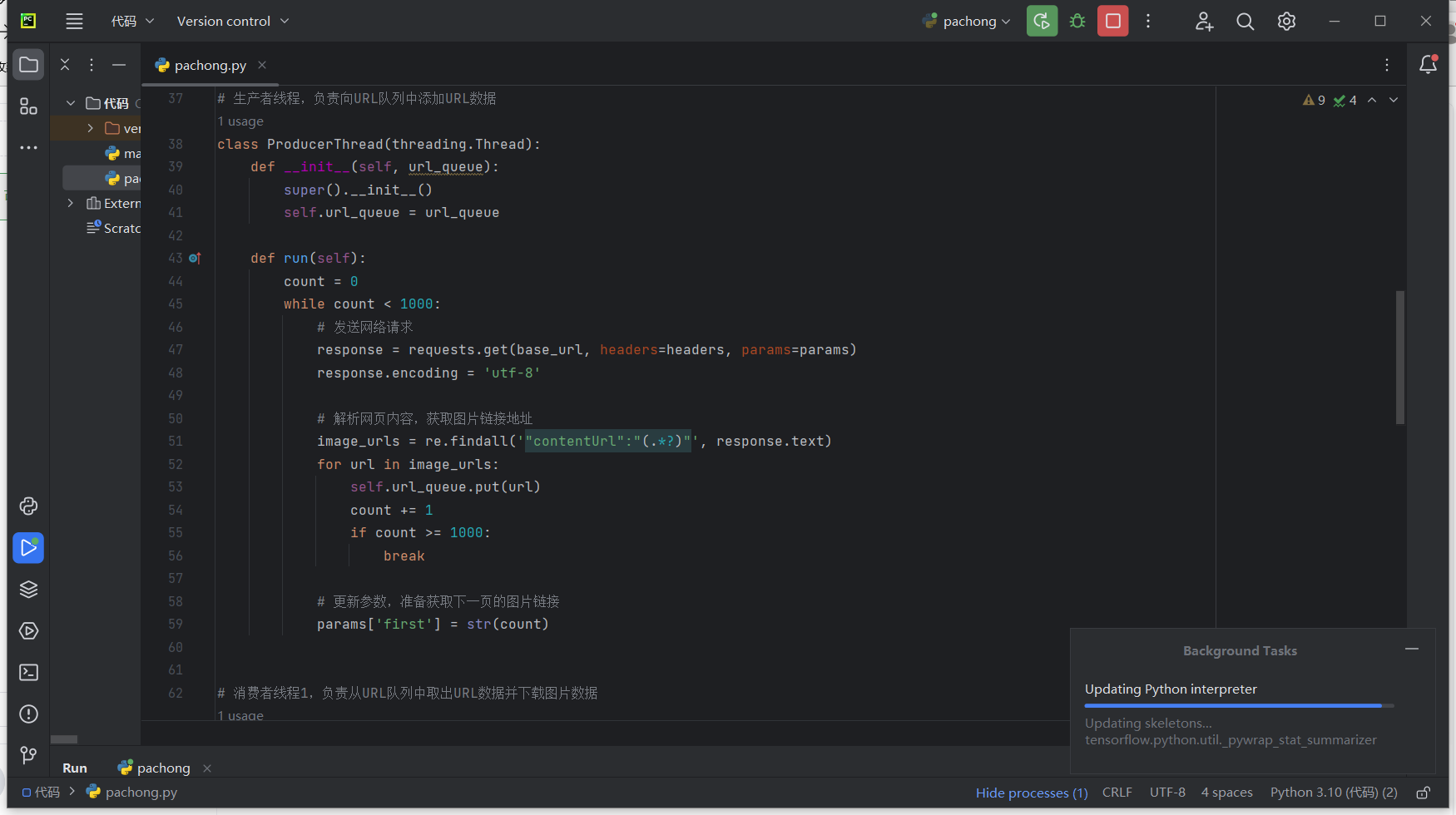This screenshot has width=1456, height=815.
Task: Debug pachong with the bug icon
Action: point(1077,22)
